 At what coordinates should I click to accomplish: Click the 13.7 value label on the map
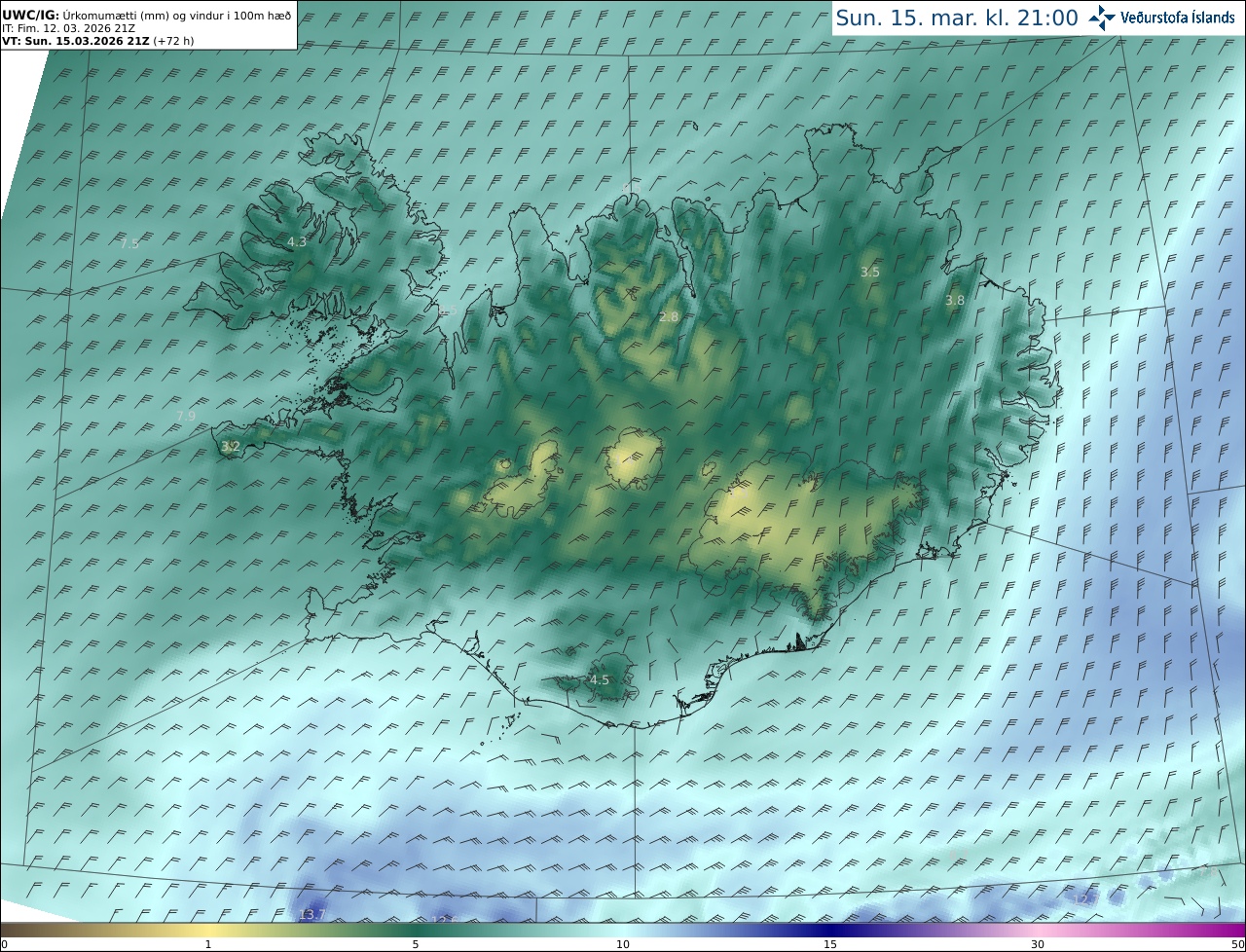(312, 915)
